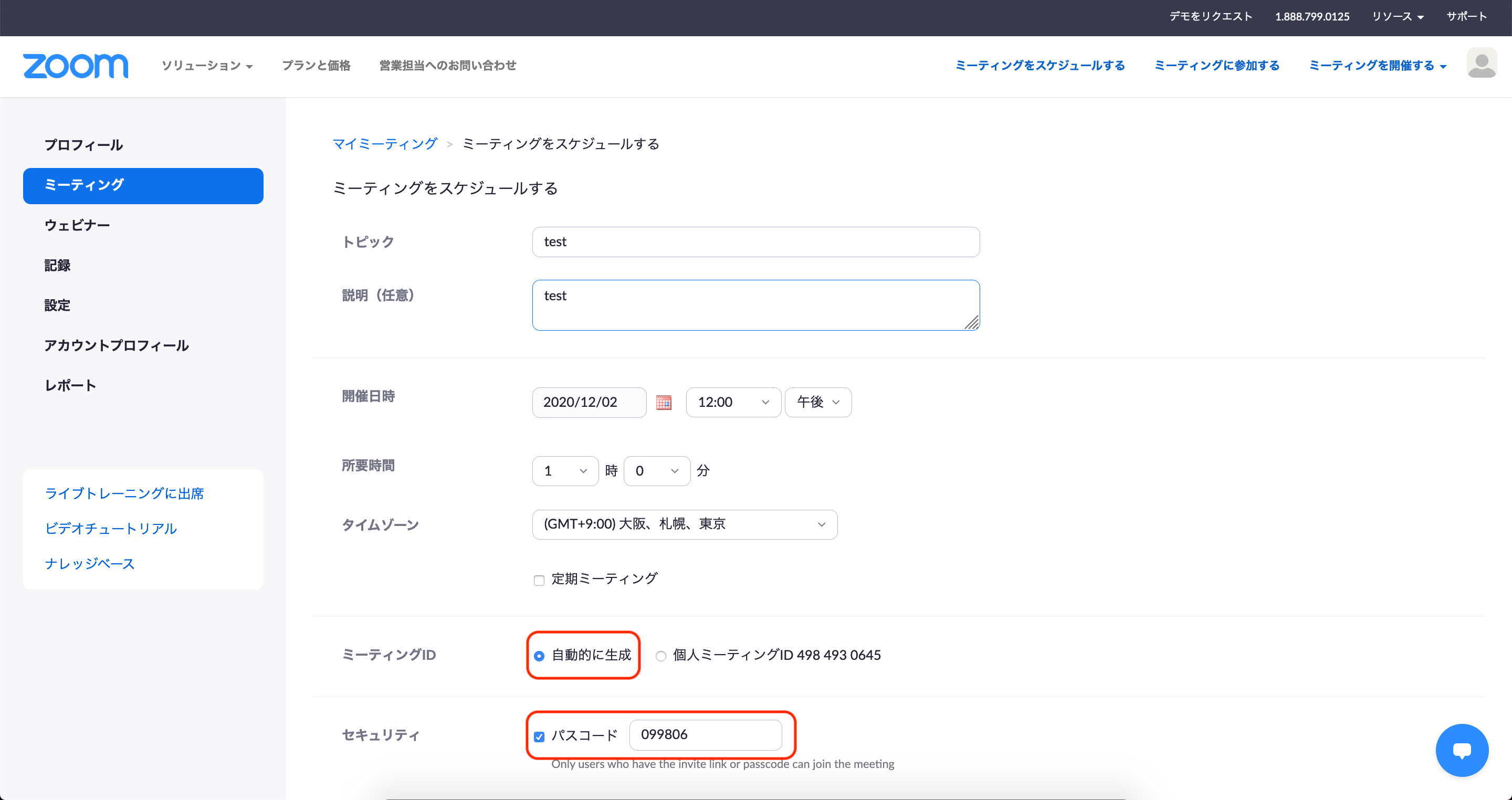Select プランと価格 in the top menu
The height and width of the screenshot is (800, 1512).
pos(316,66)
